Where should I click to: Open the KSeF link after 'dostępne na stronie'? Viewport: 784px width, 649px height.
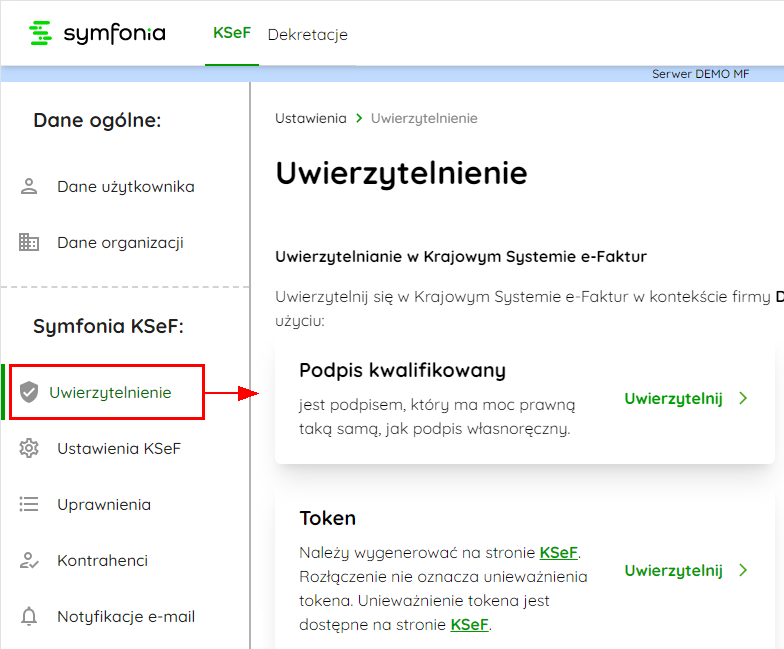[x=470, y=624]
